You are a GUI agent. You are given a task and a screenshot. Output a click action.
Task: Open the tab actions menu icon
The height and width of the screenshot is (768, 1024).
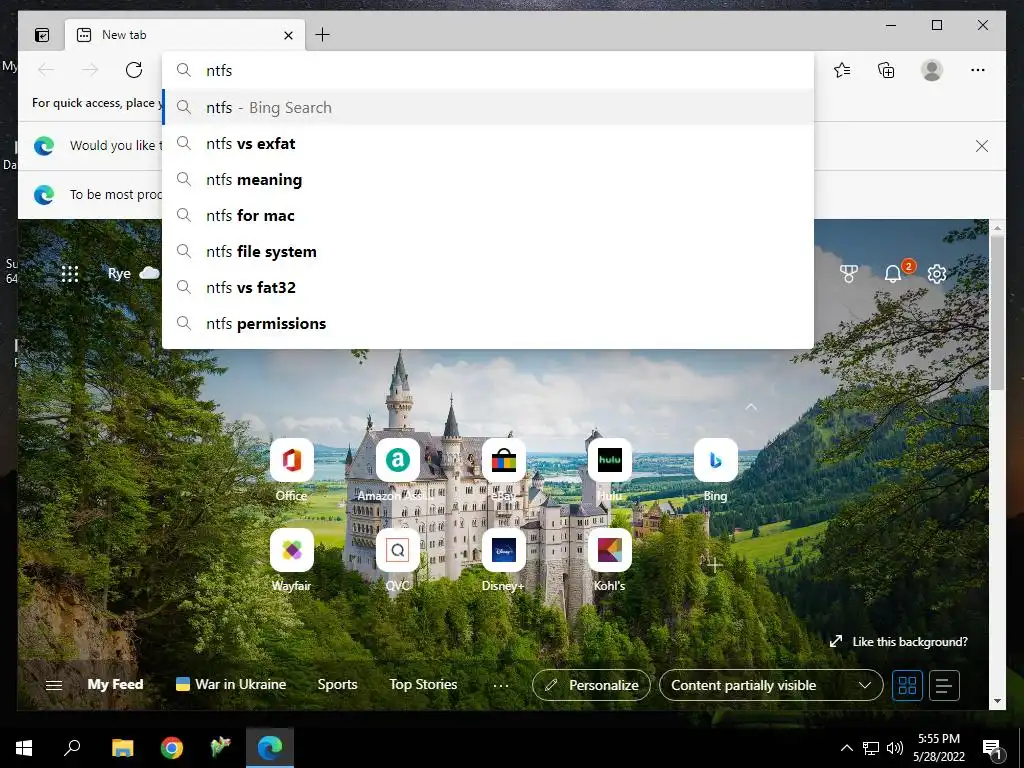point(42,35)
